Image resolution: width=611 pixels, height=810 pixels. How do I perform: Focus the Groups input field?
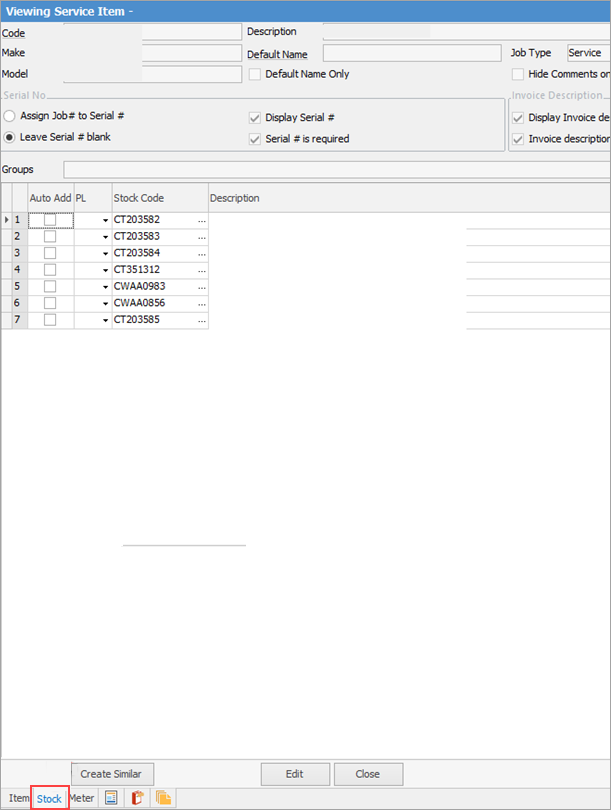coord(337,169)
